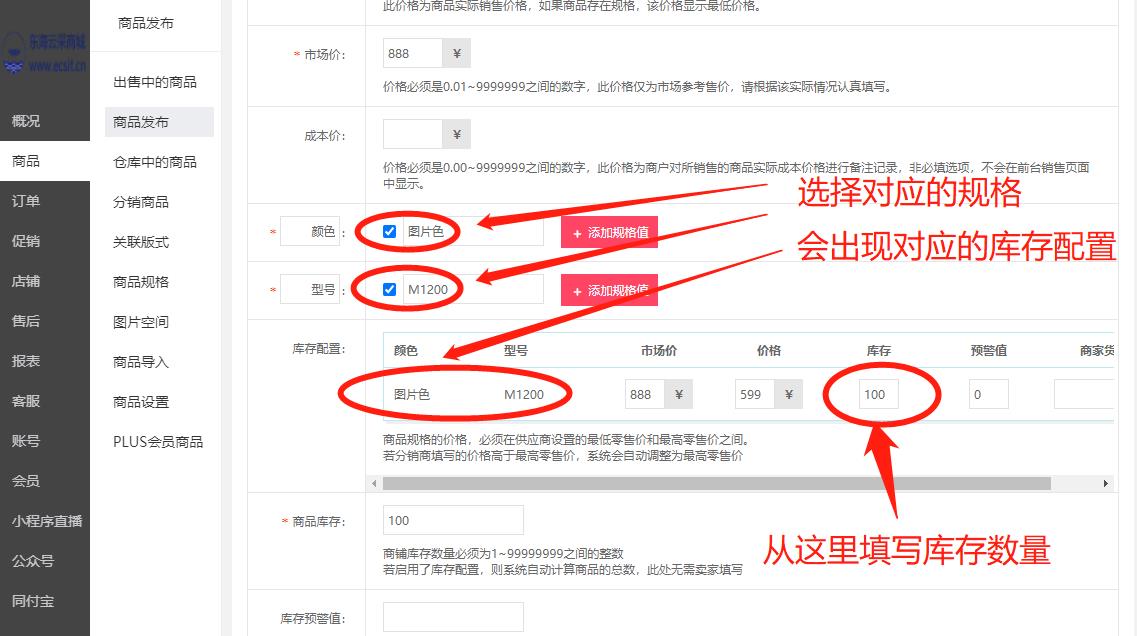Click the 市场价 input field with 888
Image resolution: width=1137 pixels, height=636 pixels.
[412, 53]
